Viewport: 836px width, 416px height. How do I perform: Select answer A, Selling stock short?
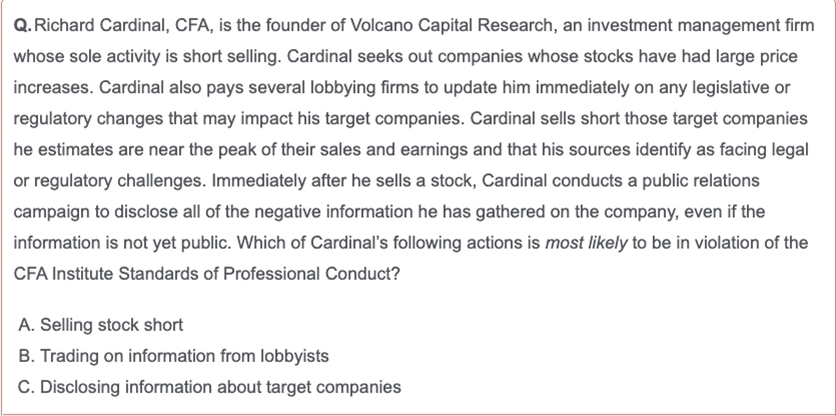click(101, 325)
